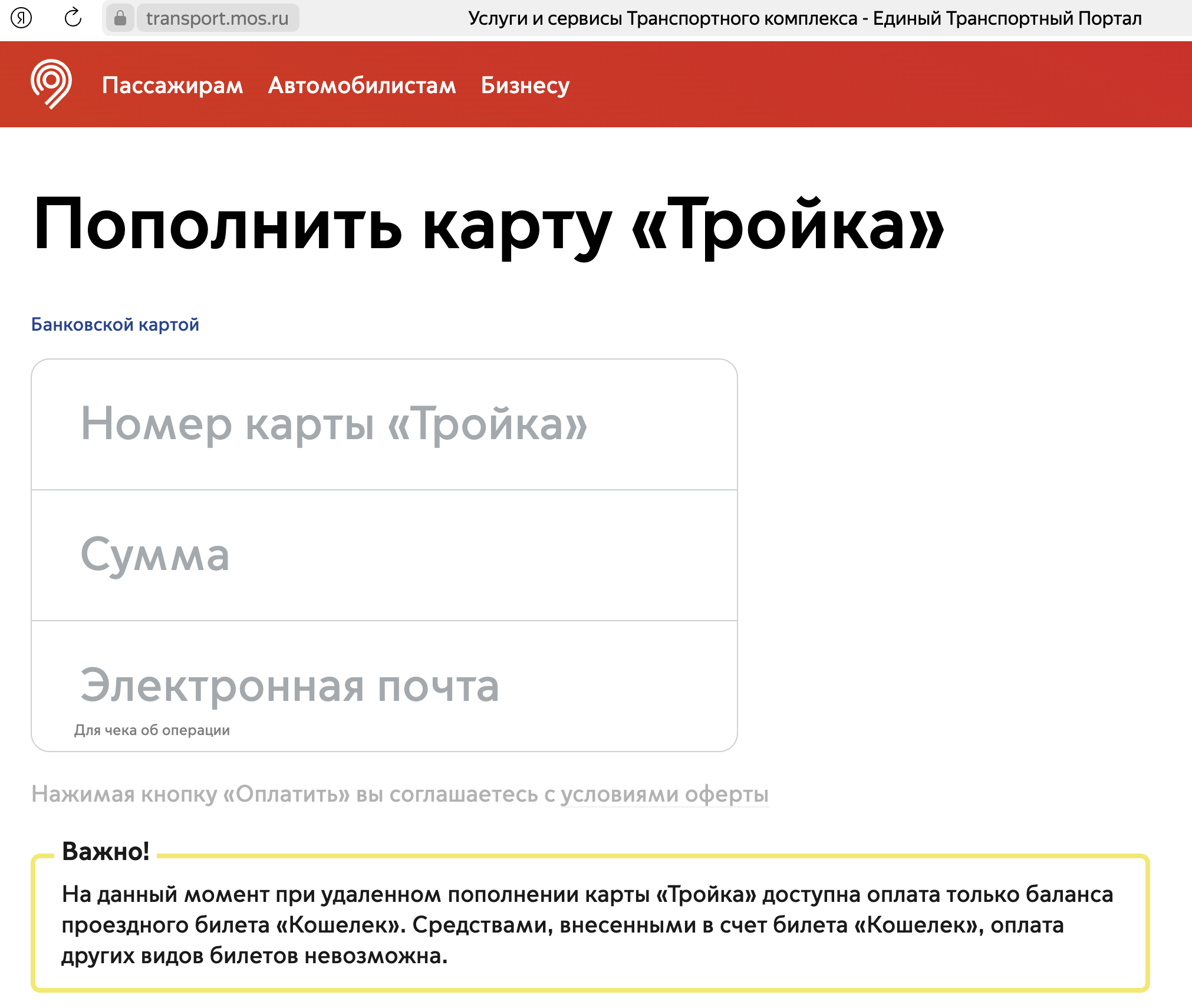Viewport: 1192px width, 1008px height.
Task: Focus the Сумма input field
Action: coord(384,555)
